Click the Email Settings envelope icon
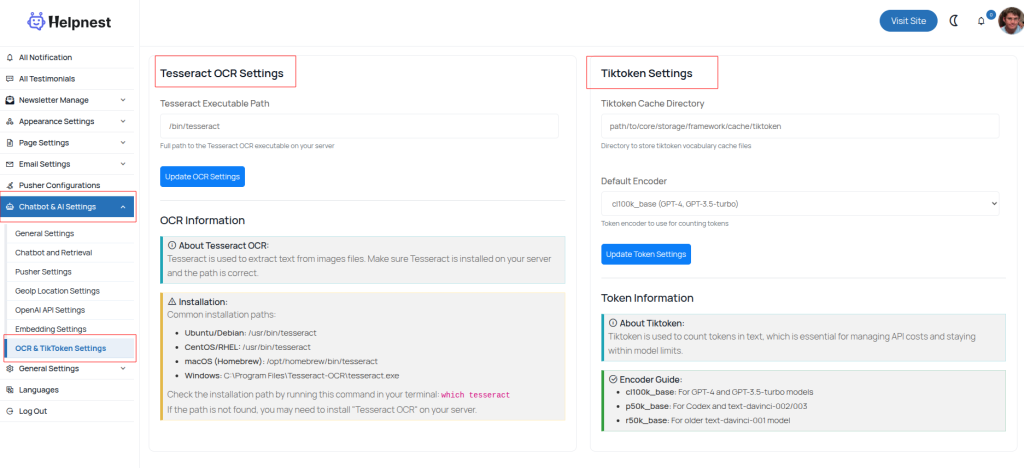The height and width of the screenshot is (468, 1024). coord(10,164)
